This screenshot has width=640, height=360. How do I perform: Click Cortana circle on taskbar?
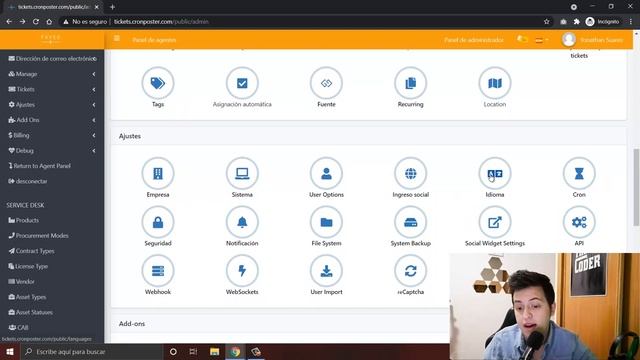click(173, 351)
